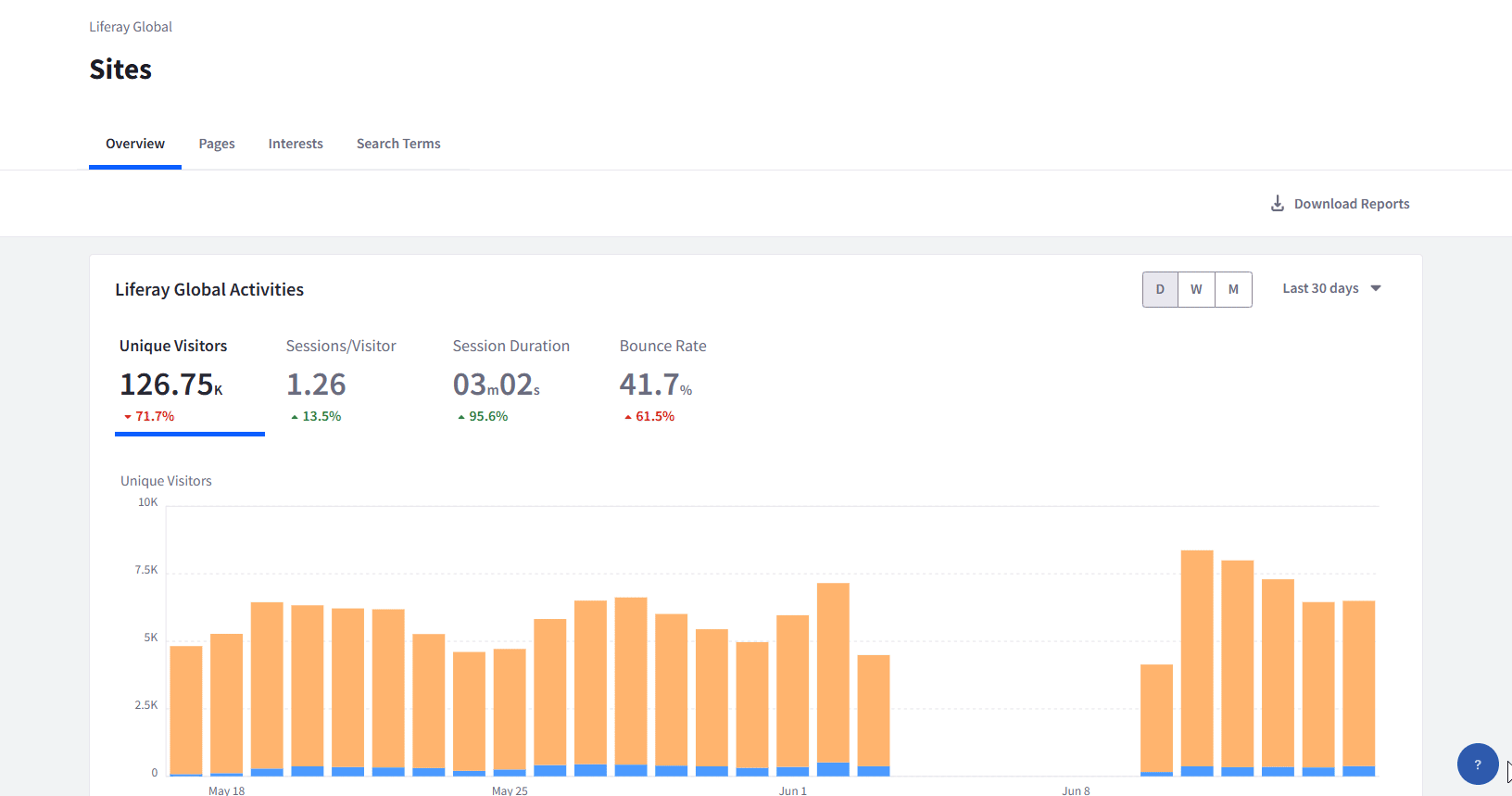The image size is (1512, 796).
Task: Click the May 18 axis label
Action: [227, 790]
